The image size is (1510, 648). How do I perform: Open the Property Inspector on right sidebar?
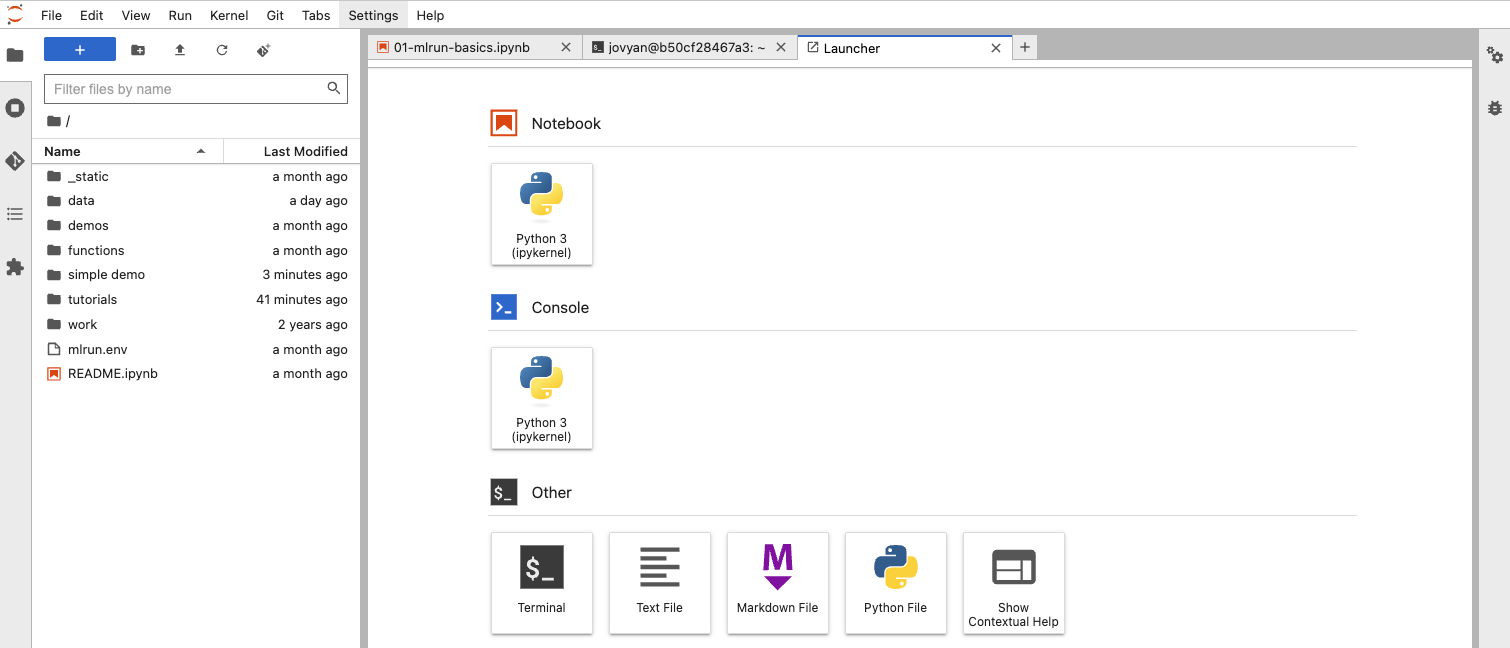pos(1494,55)
